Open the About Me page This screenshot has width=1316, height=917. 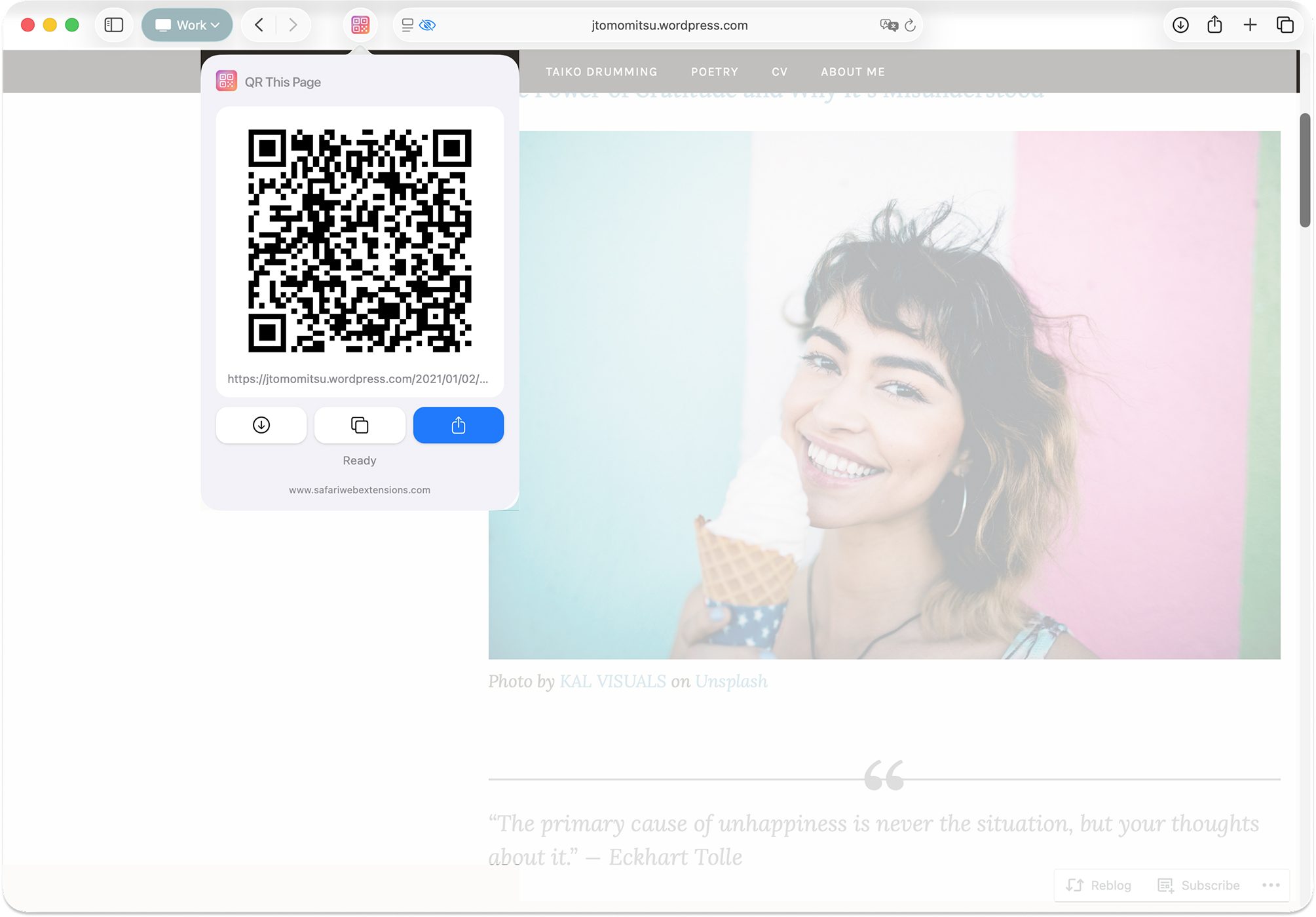852,72
